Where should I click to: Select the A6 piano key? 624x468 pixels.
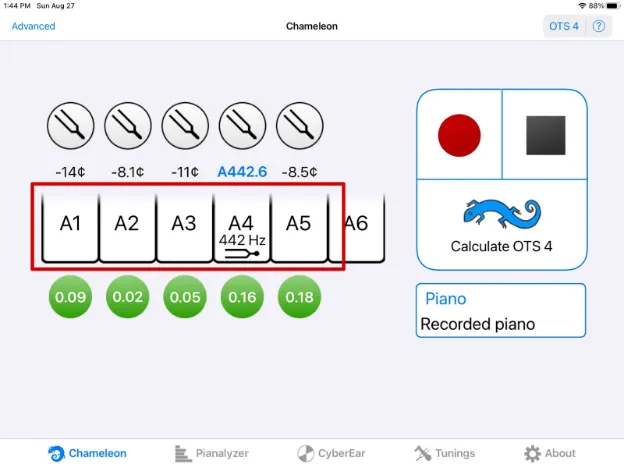click(357, 228)
